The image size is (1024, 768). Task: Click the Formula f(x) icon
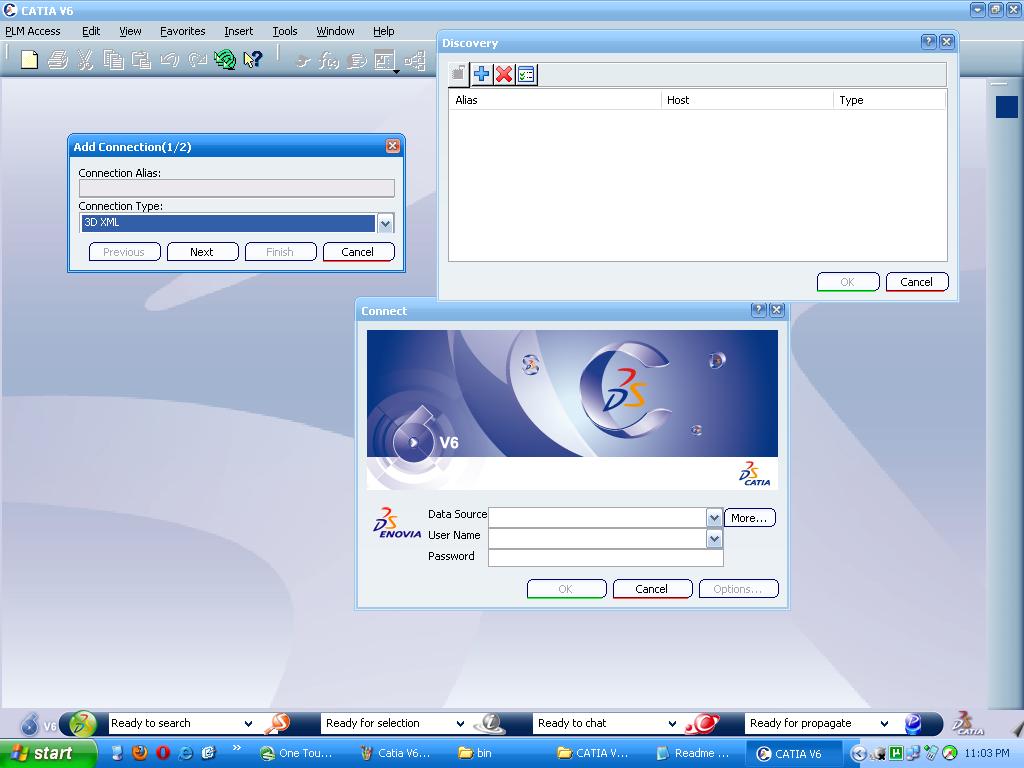point(328,61)
